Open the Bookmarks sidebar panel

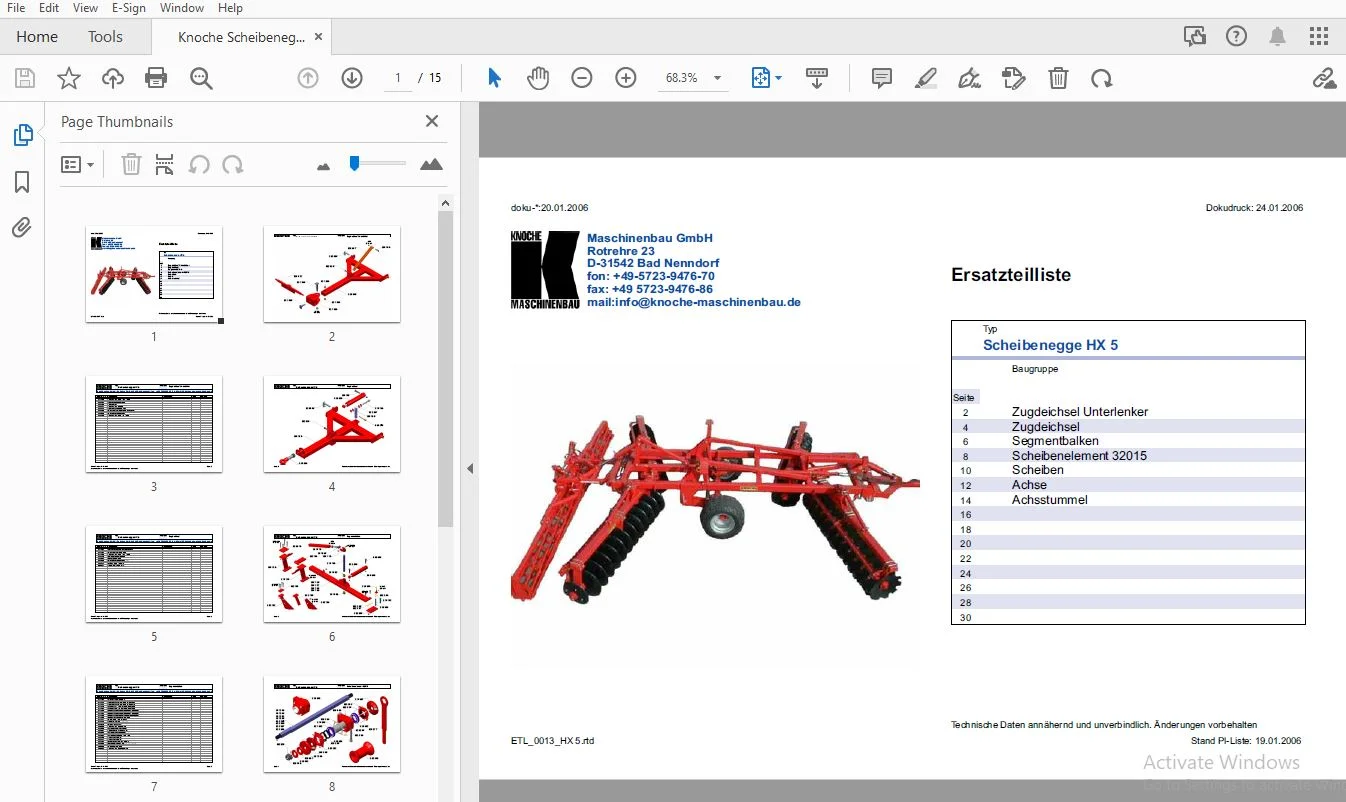pos(22,181)
